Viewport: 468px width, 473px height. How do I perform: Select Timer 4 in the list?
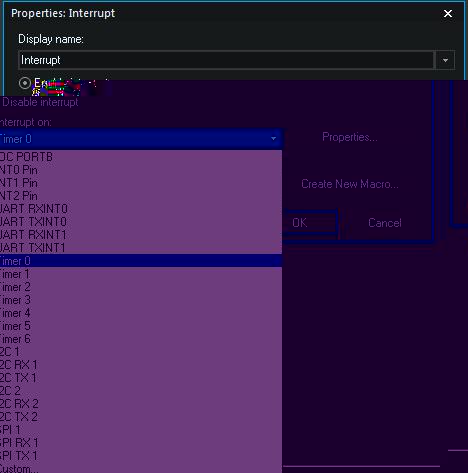[141, 313]
